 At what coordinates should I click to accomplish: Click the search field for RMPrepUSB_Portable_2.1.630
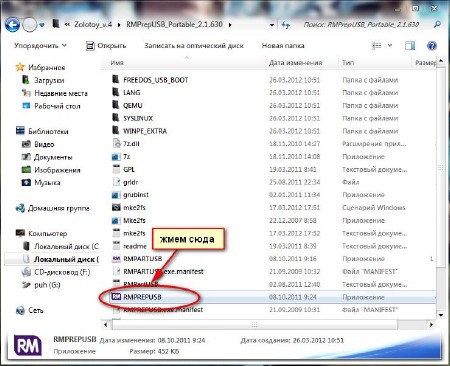point(361,25)
